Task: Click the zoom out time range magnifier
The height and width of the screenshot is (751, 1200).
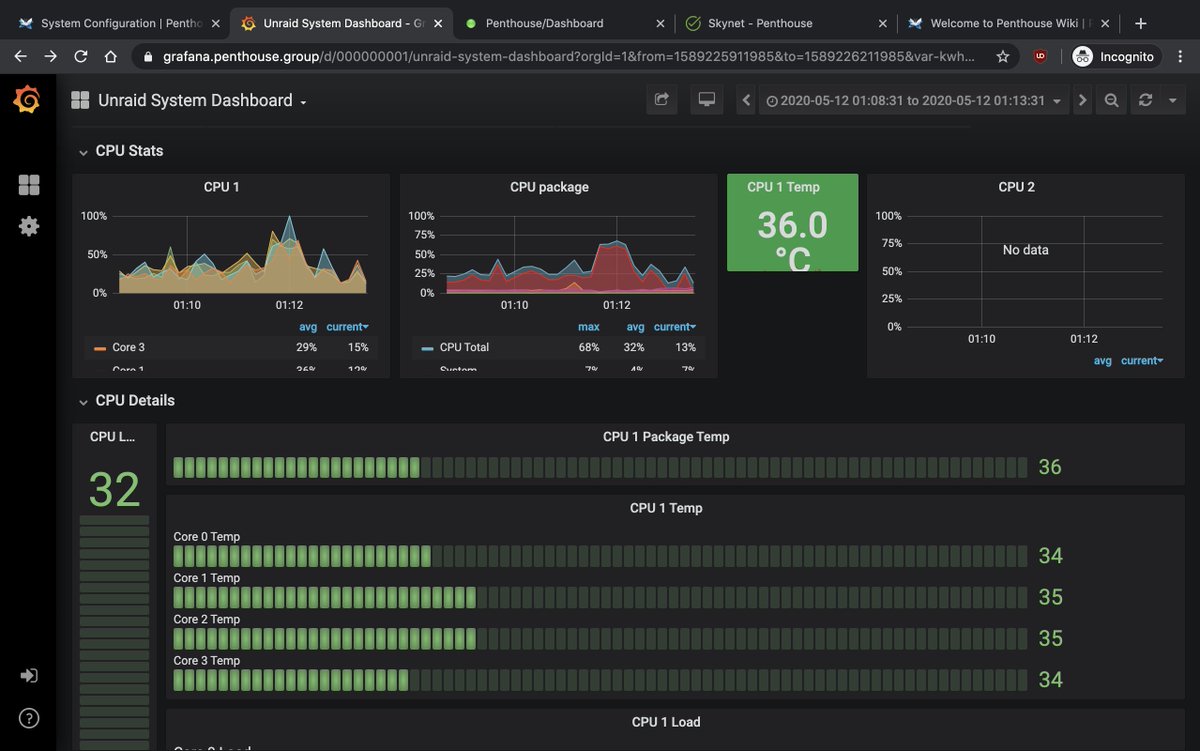Action: click(x=1112, y=100)
